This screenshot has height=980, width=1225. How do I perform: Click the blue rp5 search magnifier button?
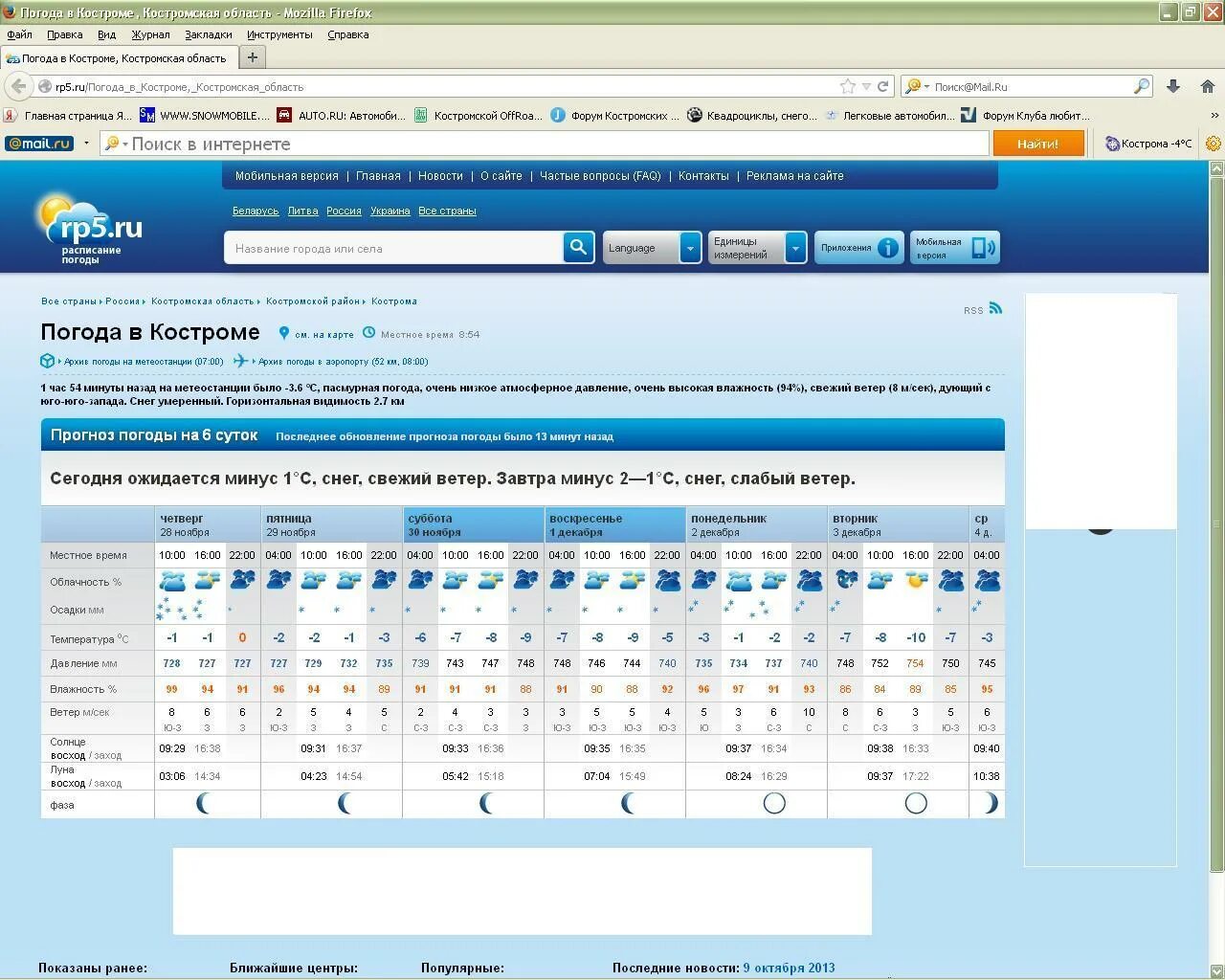coord(578,247)
